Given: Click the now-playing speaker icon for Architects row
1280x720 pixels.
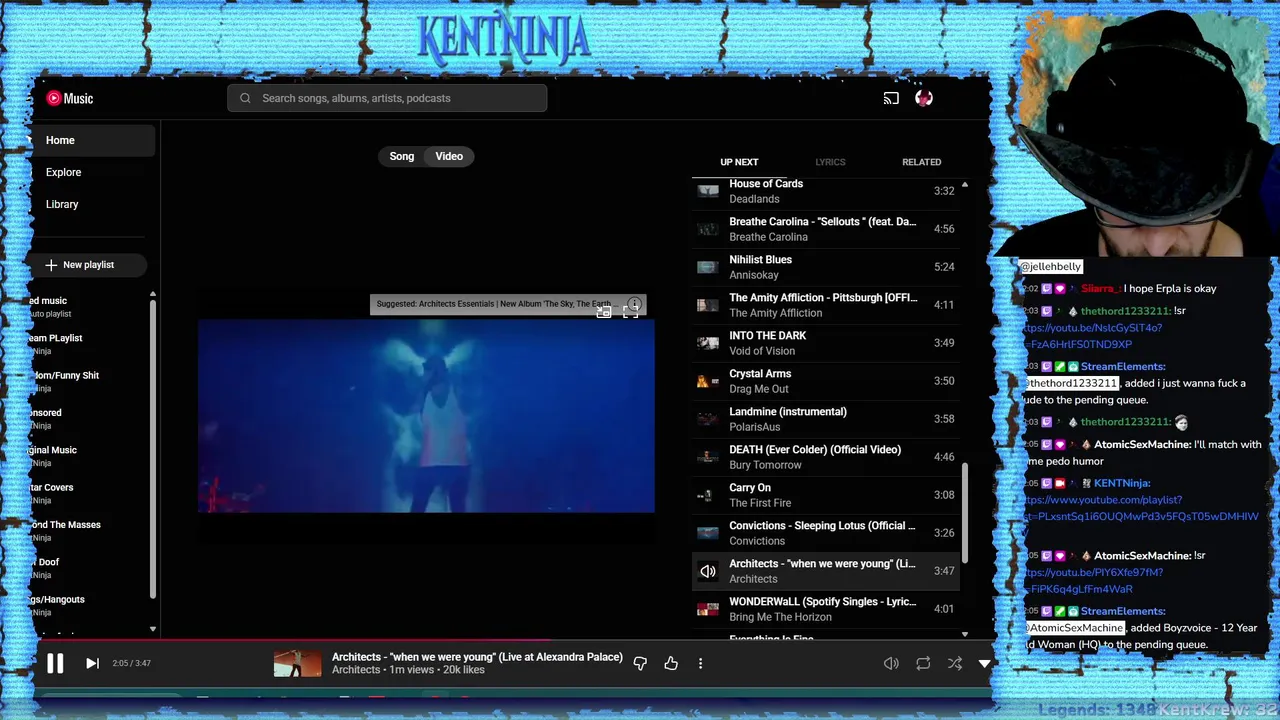Looking at the screenshot, I should click(708, 571).
